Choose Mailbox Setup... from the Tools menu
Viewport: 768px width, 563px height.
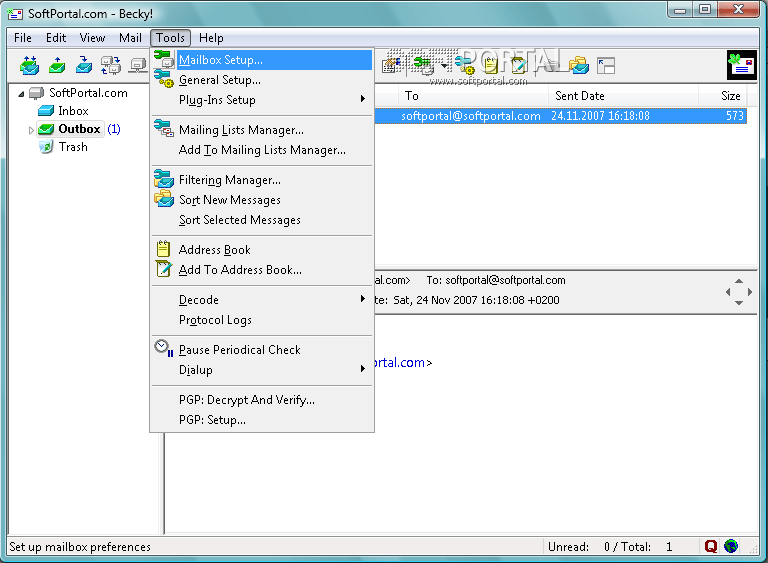262,60
